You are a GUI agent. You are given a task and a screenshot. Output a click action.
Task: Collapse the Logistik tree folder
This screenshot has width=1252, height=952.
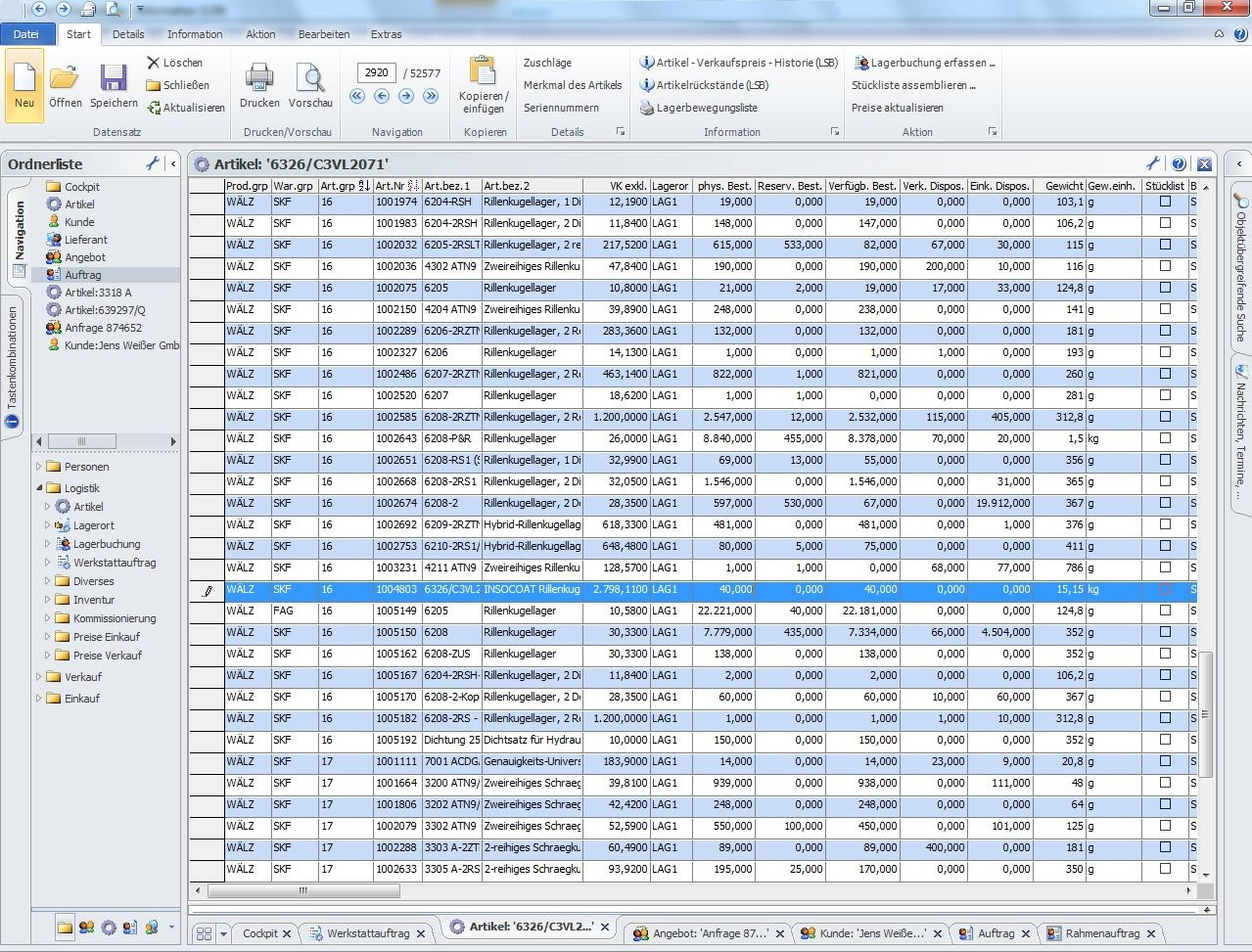tap(40, 487)
